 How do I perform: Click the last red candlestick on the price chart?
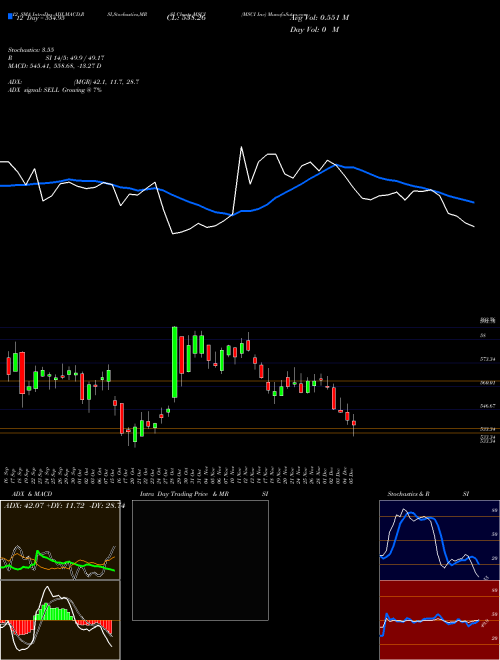[x=354, y=423]
